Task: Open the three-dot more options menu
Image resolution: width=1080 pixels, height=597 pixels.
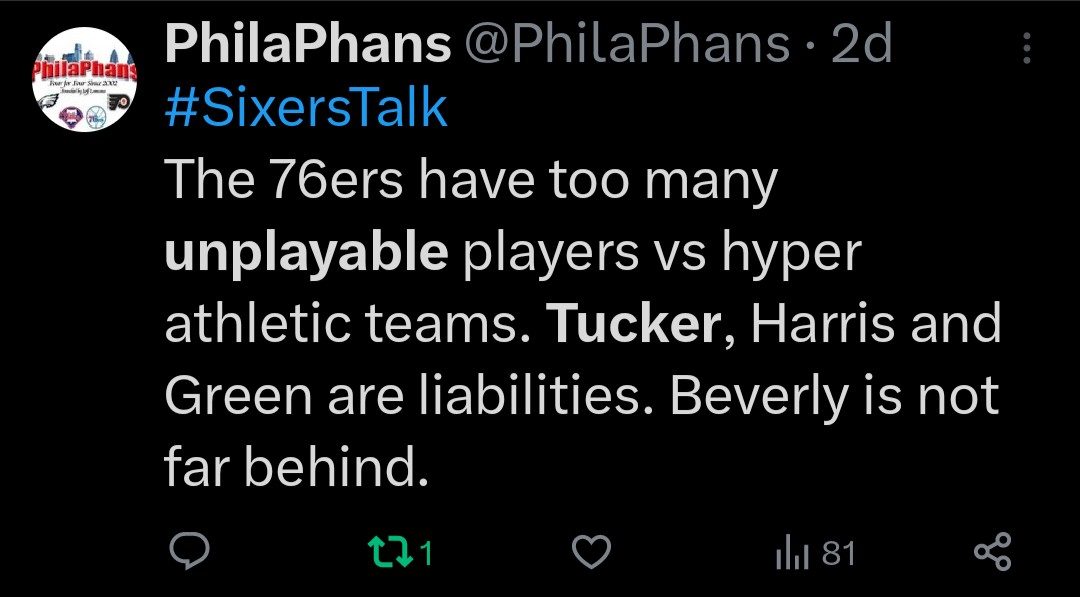Action: tap(1027, 46)
